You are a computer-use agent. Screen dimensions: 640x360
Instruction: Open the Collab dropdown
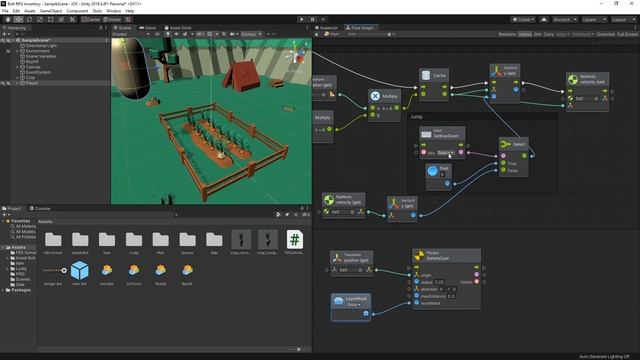523,19
